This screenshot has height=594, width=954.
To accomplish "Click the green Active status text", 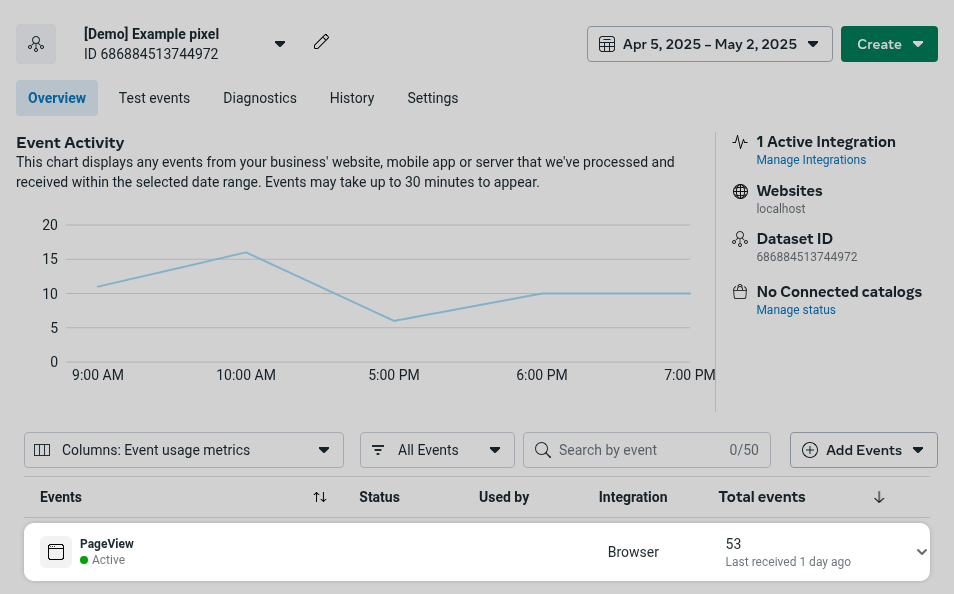I will (108, 560).
